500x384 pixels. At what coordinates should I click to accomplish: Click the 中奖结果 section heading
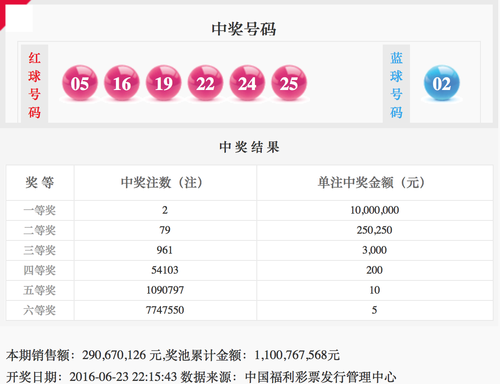[249, 147]
